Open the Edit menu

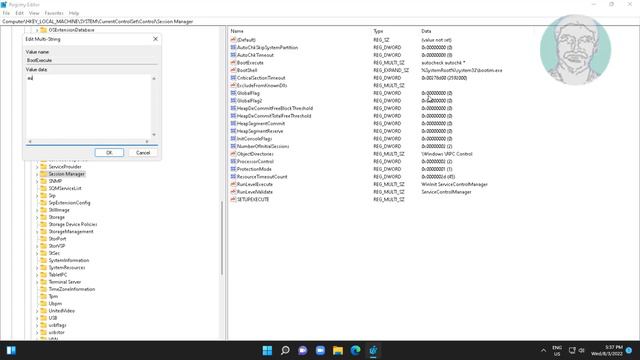[x=19, y=13]
